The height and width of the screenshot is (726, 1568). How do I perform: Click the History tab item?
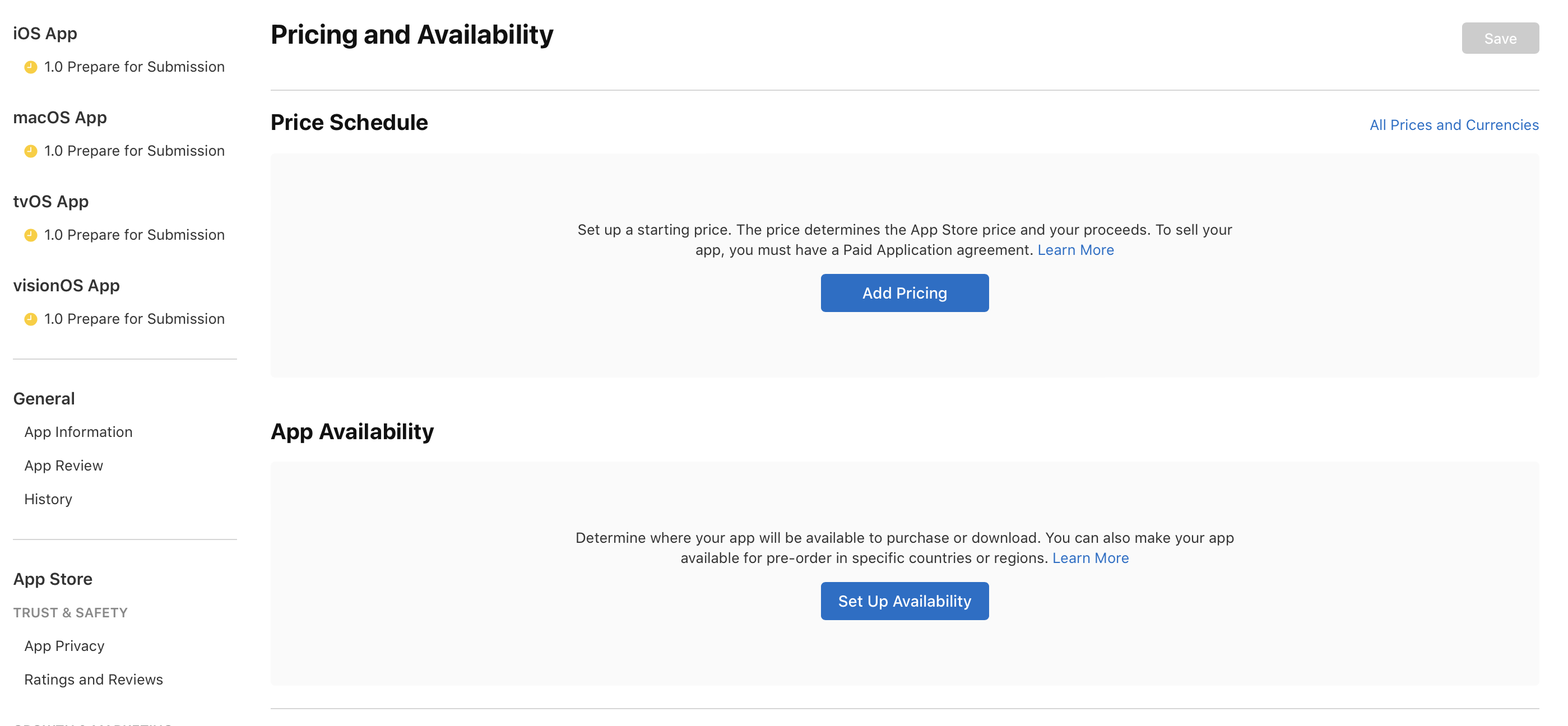47,498
